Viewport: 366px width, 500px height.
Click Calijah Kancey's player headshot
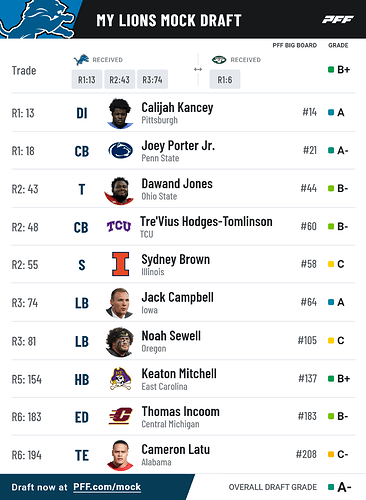pyautogui.click(x=120, y=113)
